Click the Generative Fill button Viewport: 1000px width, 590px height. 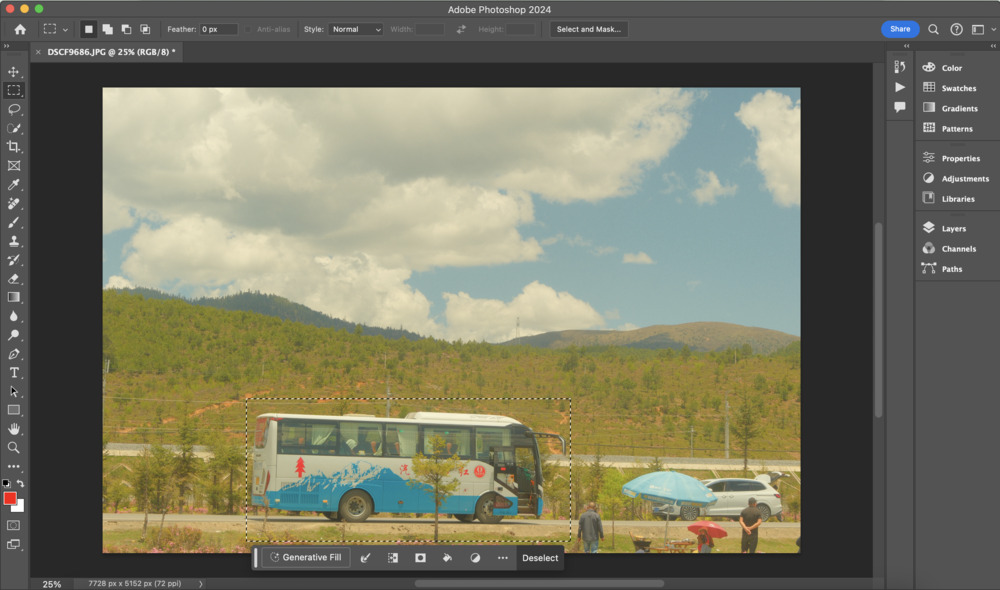click(306, 558)
